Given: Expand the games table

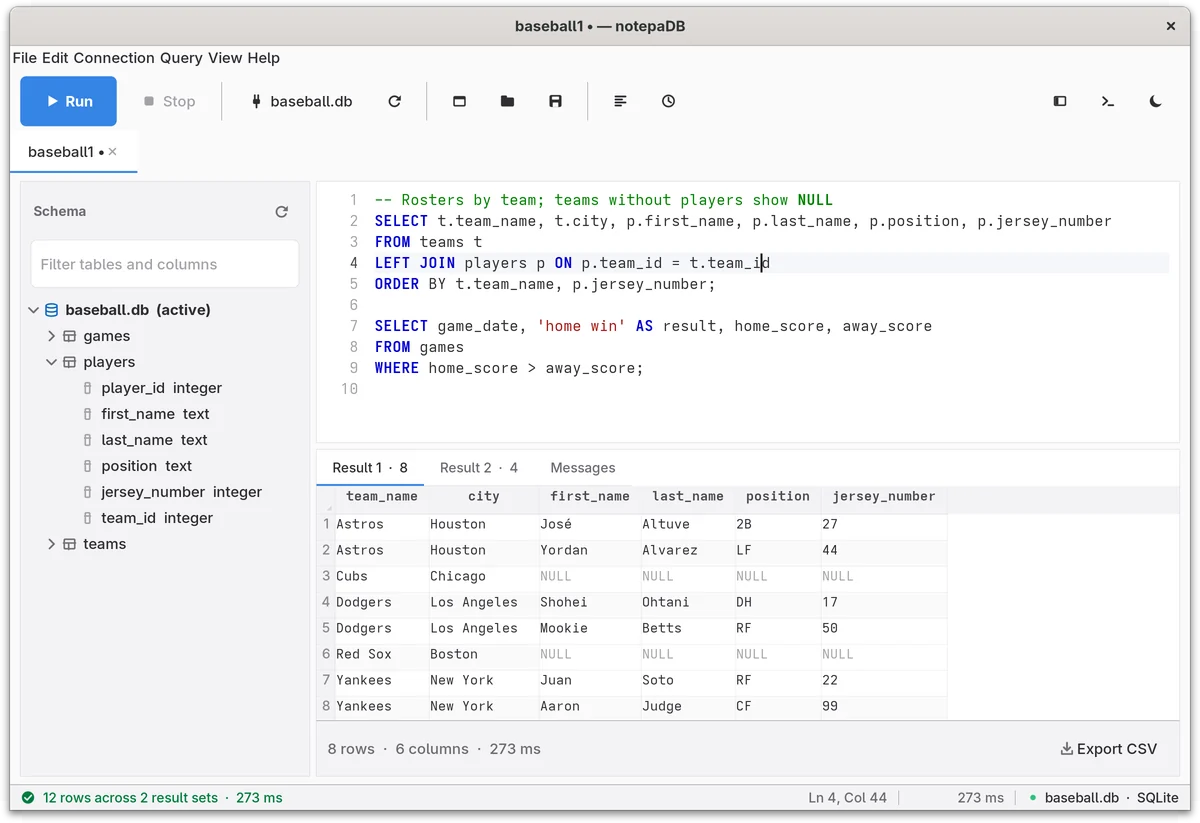Looking at the screenshot, I should 52,336.
